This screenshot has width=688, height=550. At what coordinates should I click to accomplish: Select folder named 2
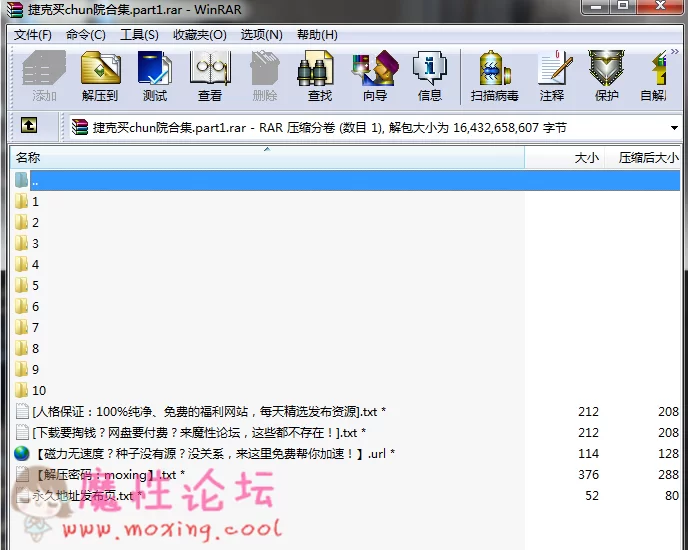pyautogui.click(x=36, y=223)
